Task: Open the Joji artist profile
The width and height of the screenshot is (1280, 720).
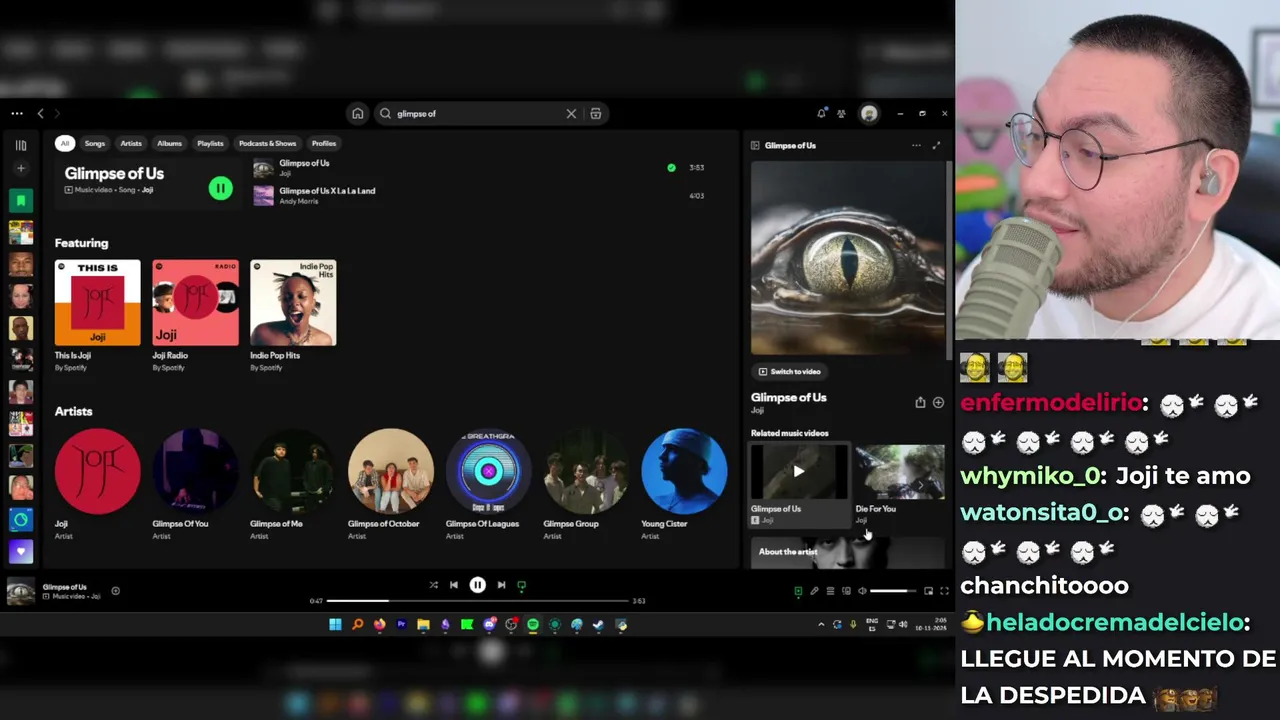Action: 97,485
